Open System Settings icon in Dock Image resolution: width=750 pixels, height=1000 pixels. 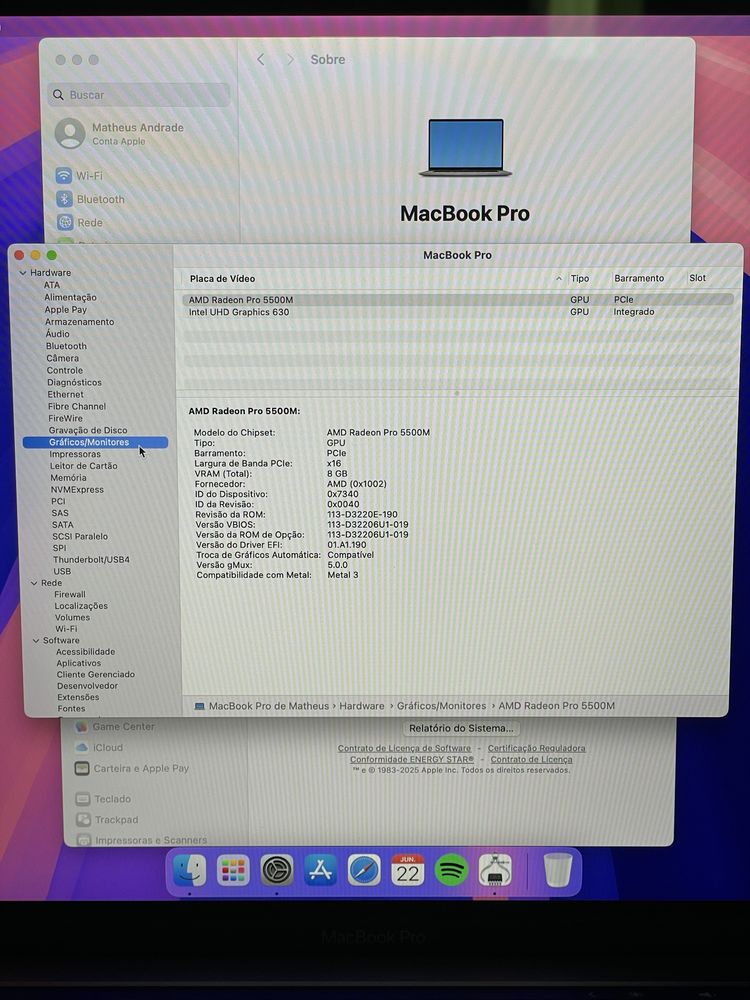point(277,870)
